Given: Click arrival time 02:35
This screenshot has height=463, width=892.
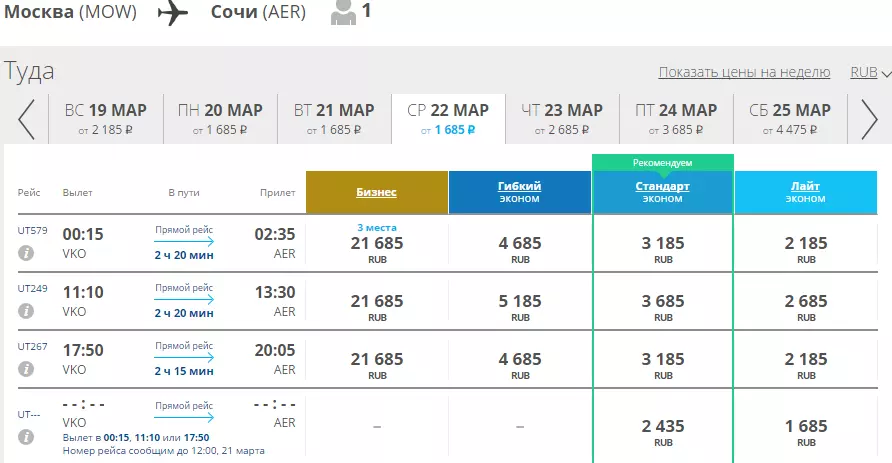Looking at the screenshot, I should [x=275, y=234].
